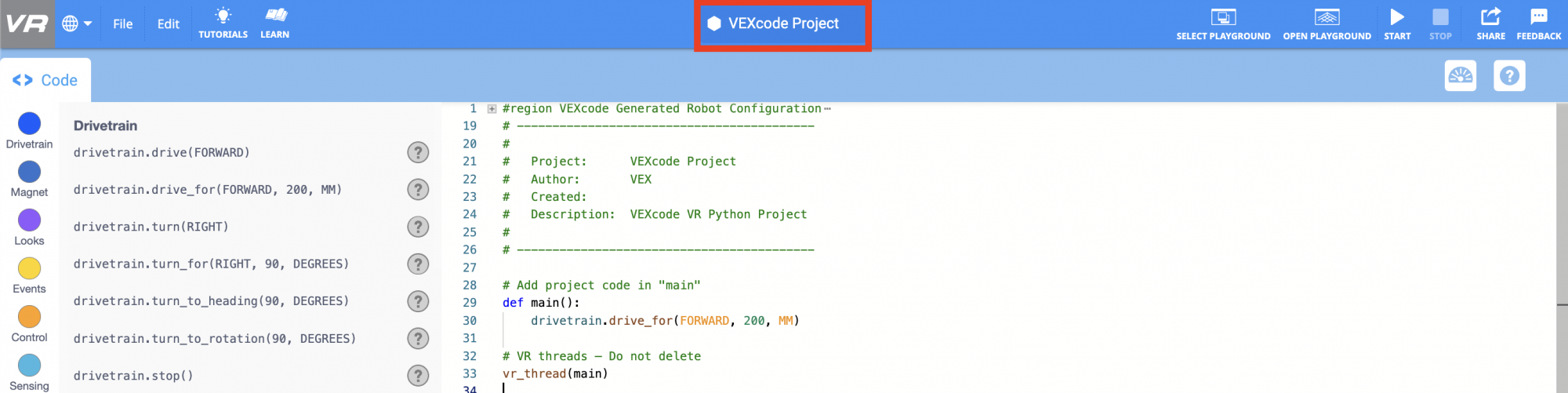Open the Edit menu
1568x393 pixels.
pyautogui.click(x=168, y=24)
